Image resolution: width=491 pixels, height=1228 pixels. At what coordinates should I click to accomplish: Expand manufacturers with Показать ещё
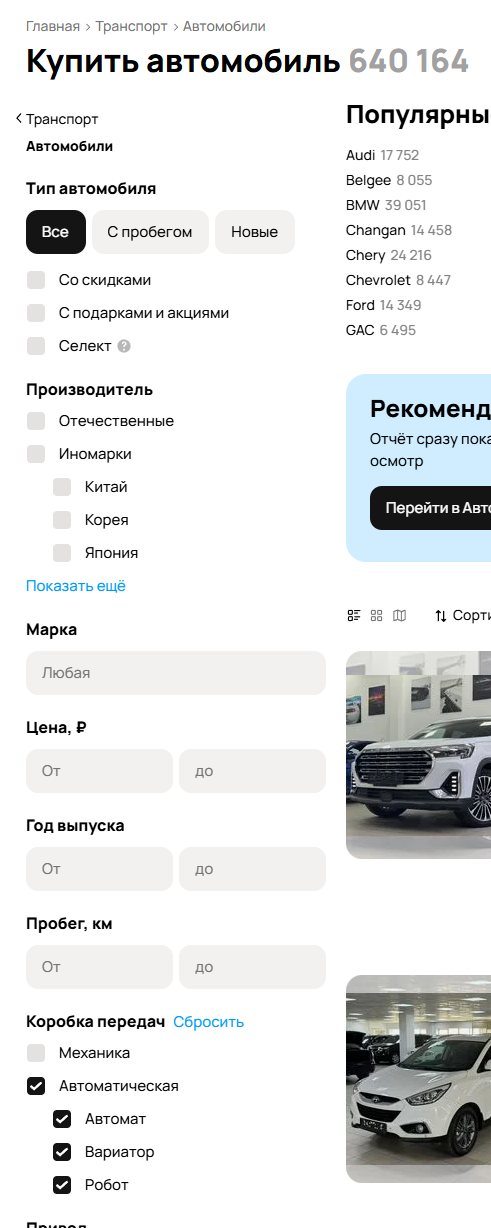coord(76,586)
